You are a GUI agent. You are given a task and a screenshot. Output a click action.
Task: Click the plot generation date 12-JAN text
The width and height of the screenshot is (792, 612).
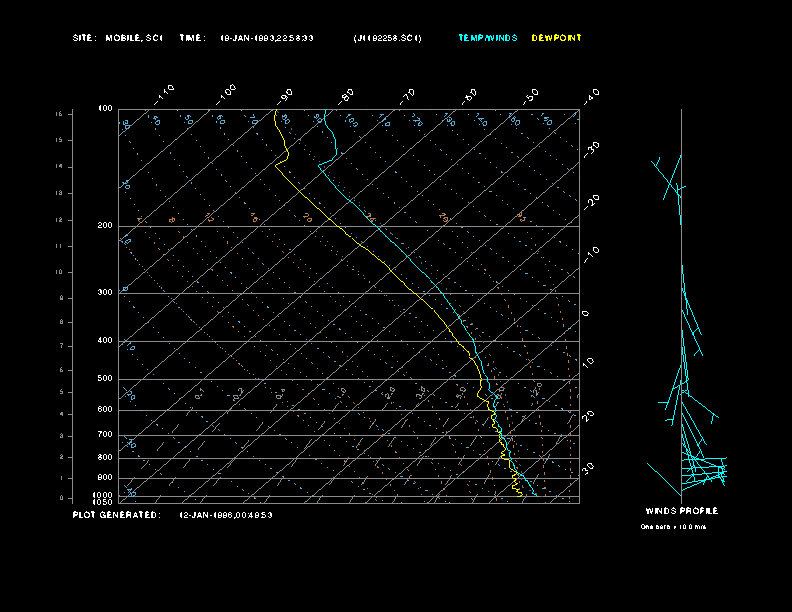[226, 515]
